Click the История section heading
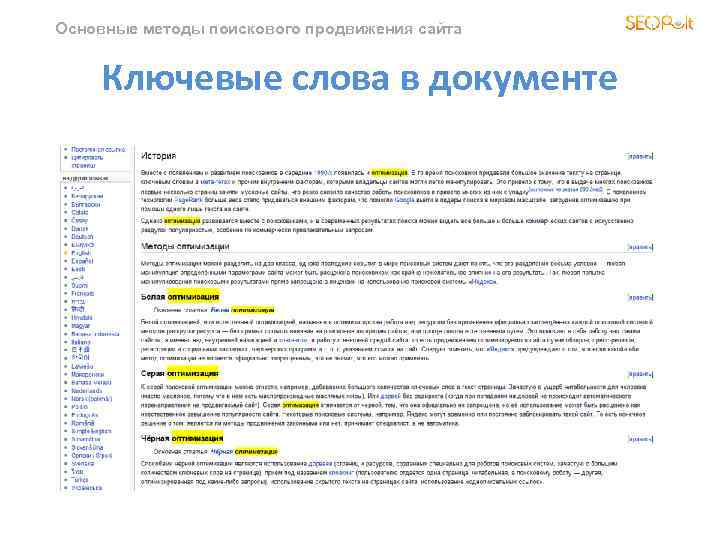Image resolution: width=720 pixels, height=540 pixels. (158, 156)
